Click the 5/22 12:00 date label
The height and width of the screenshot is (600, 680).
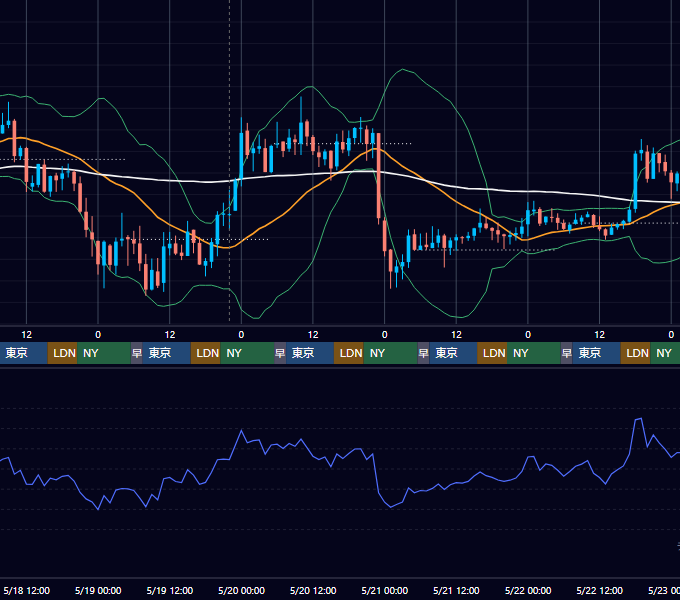599,590
